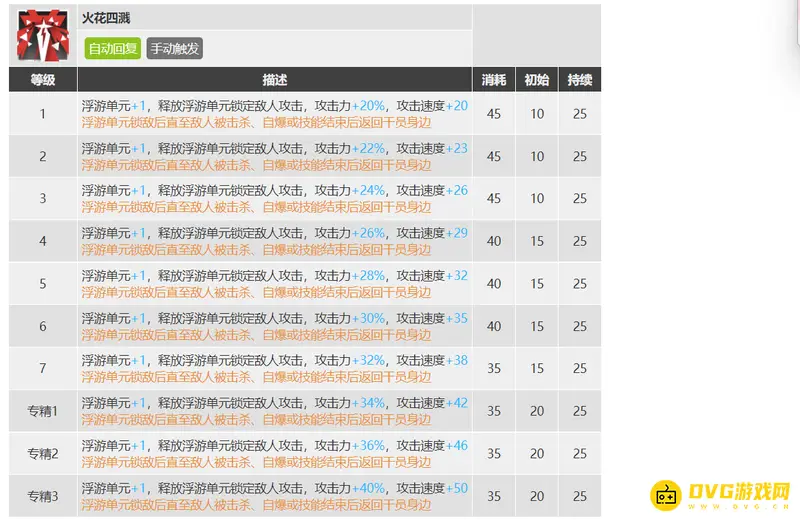Click the green 自动回复 tag
The height and width of the screenshot is (521, 800).
(113, 48)
